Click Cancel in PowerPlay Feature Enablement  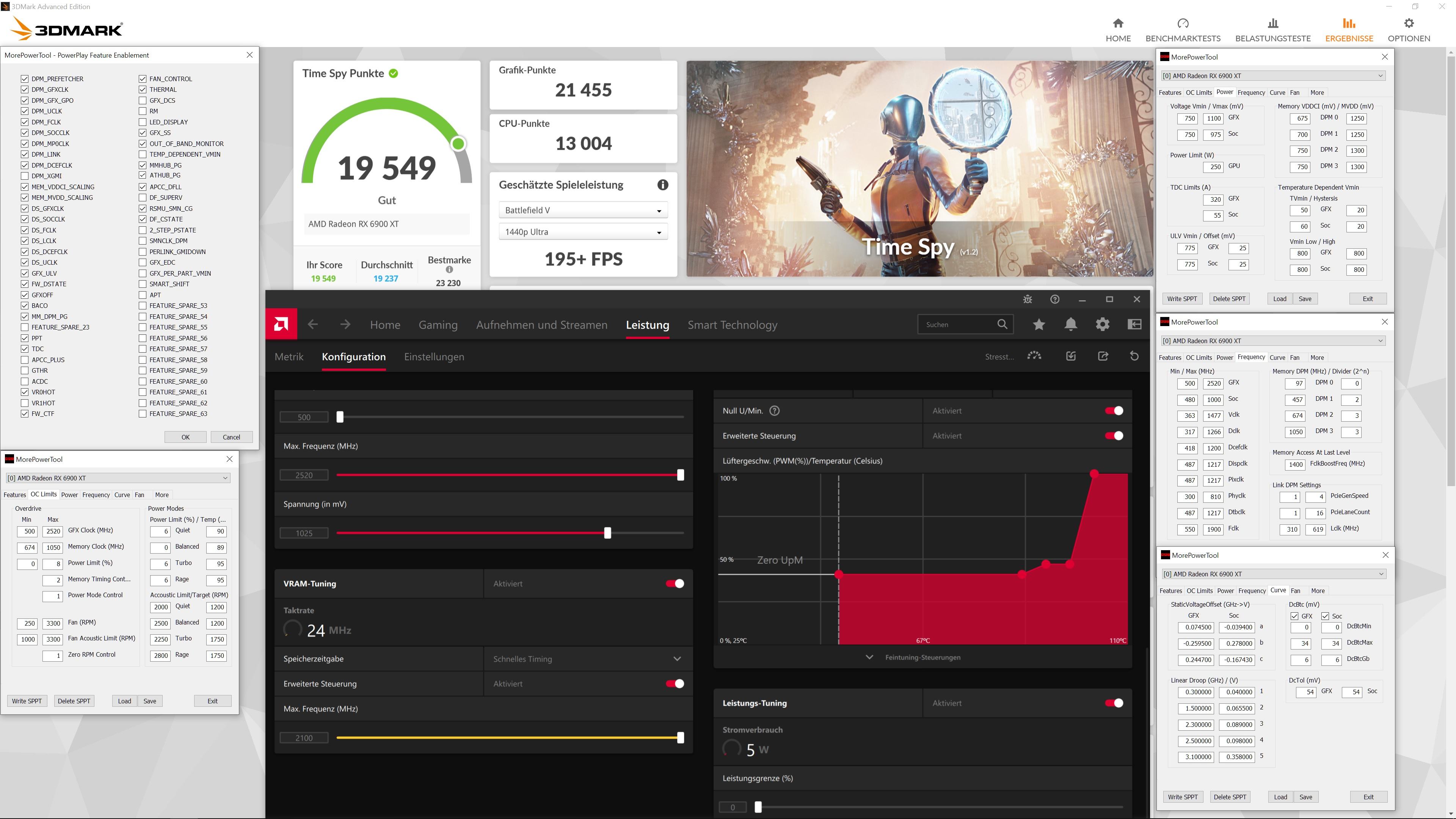click(231, 437)
